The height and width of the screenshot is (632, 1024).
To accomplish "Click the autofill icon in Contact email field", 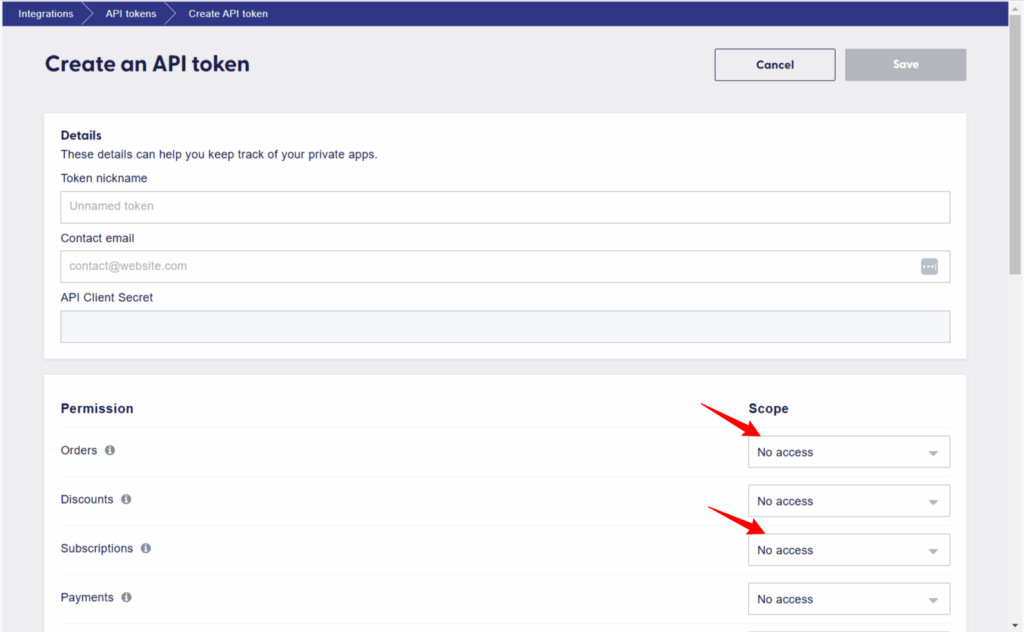I will point(929,266).
